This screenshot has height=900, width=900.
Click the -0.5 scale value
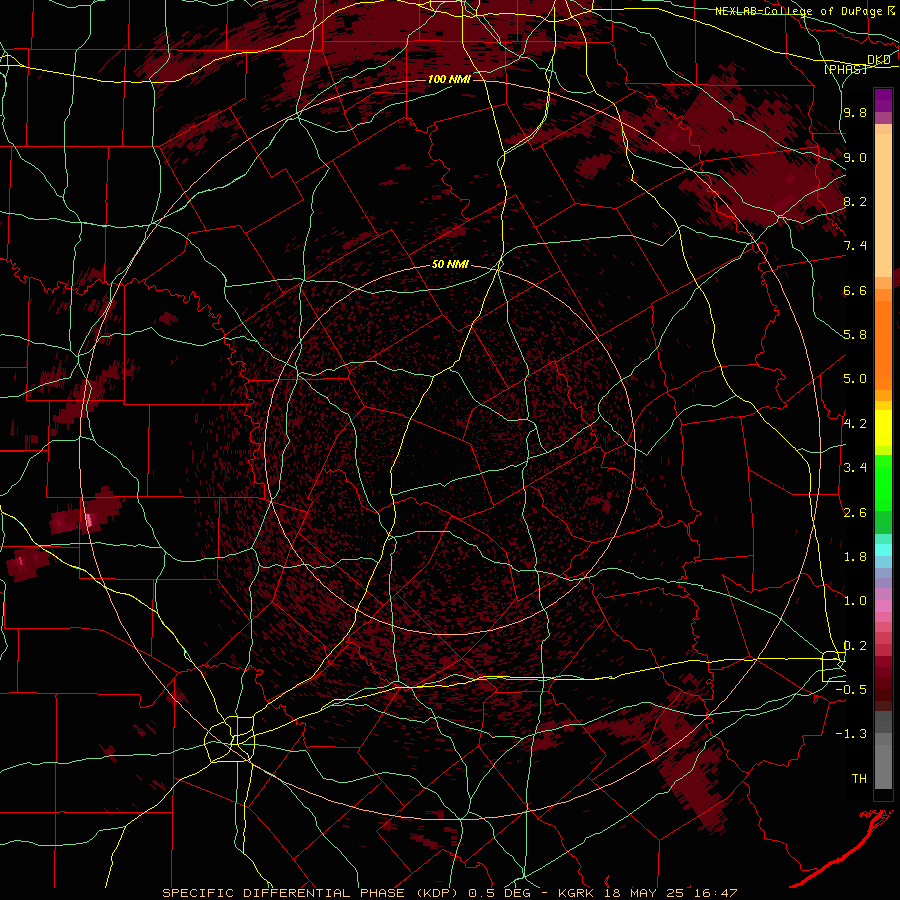coord(851,689)
